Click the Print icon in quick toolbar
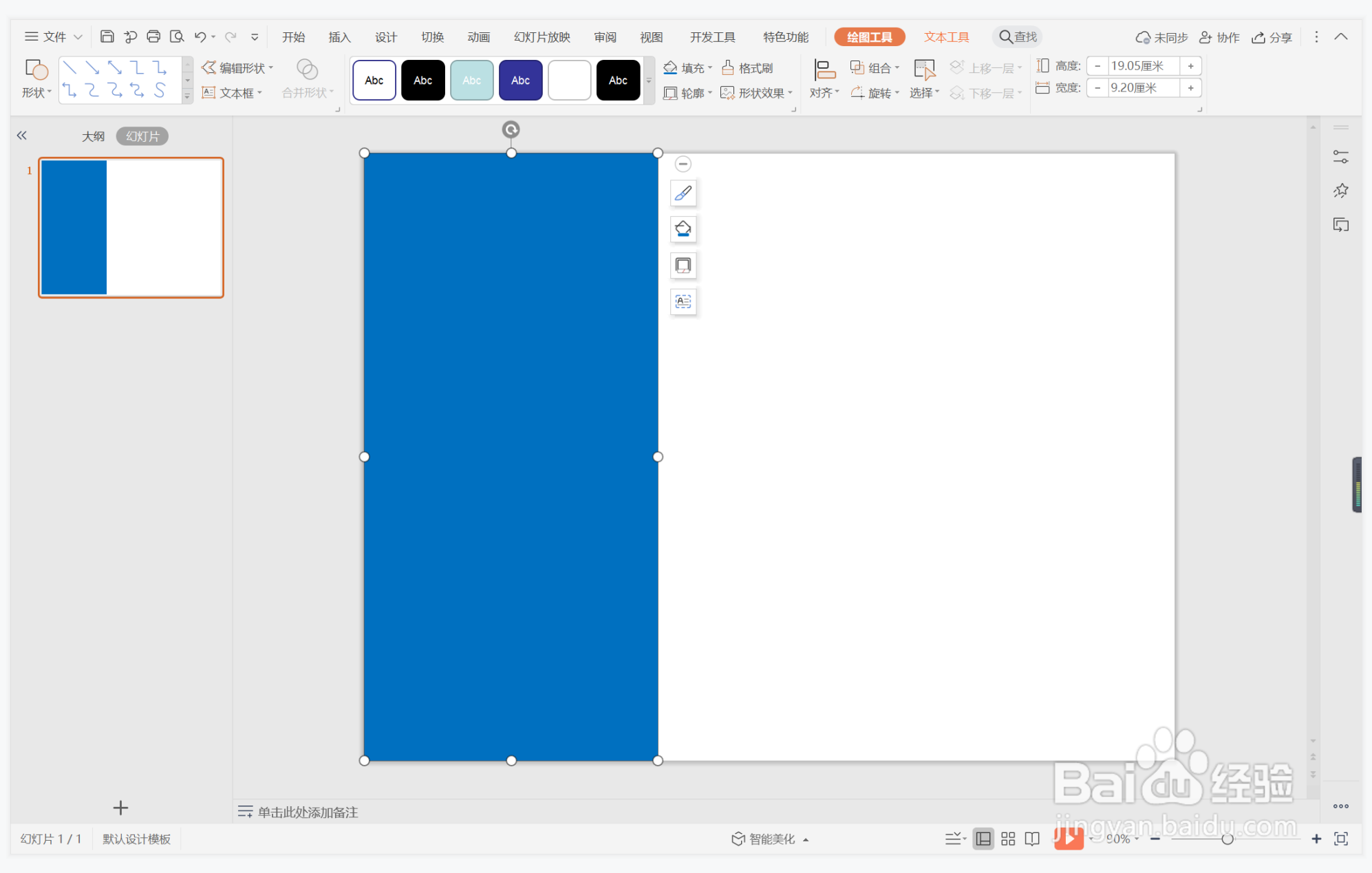The height and width of the screenshot is (873, 1372). click(153, 36)
